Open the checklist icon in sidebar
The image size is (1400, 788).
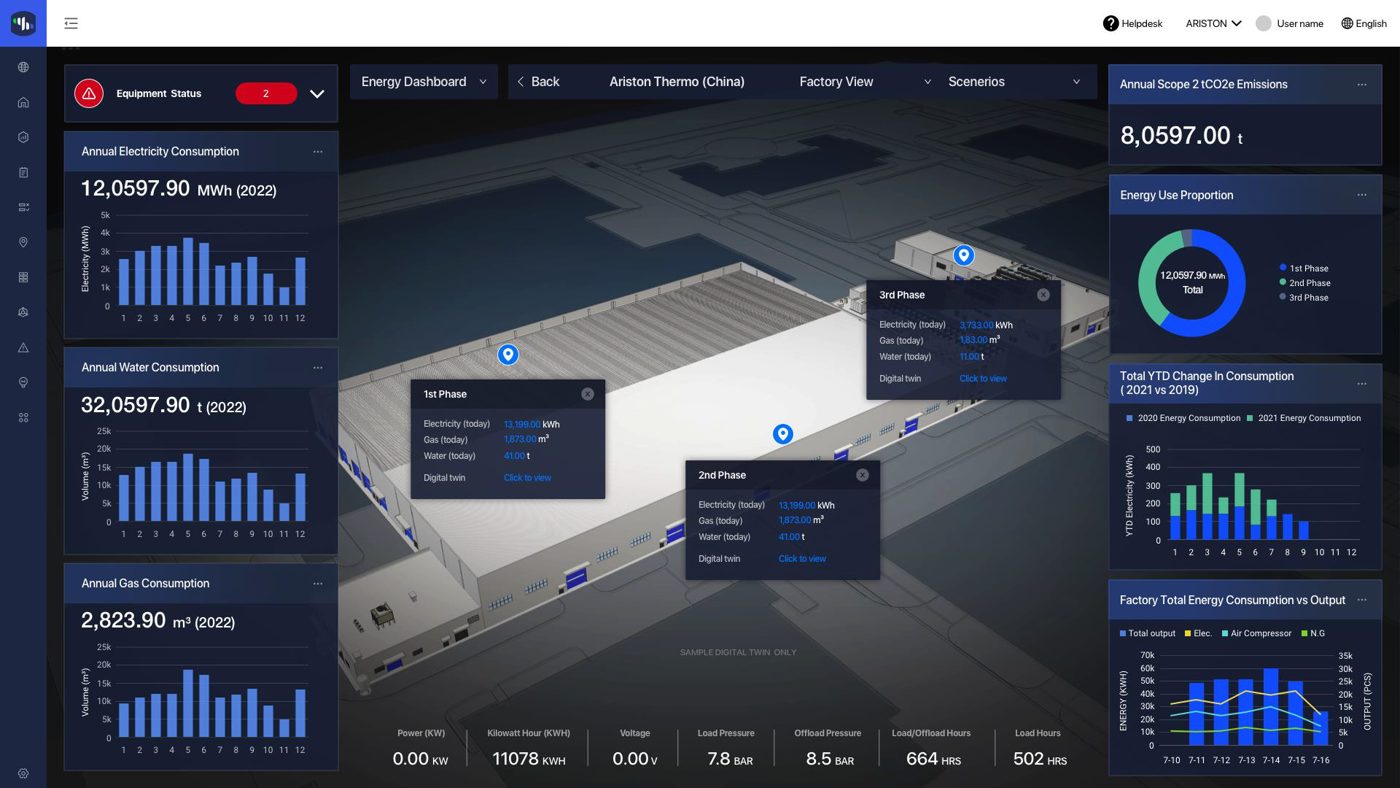pyautogui.click(x=23, y=207)
